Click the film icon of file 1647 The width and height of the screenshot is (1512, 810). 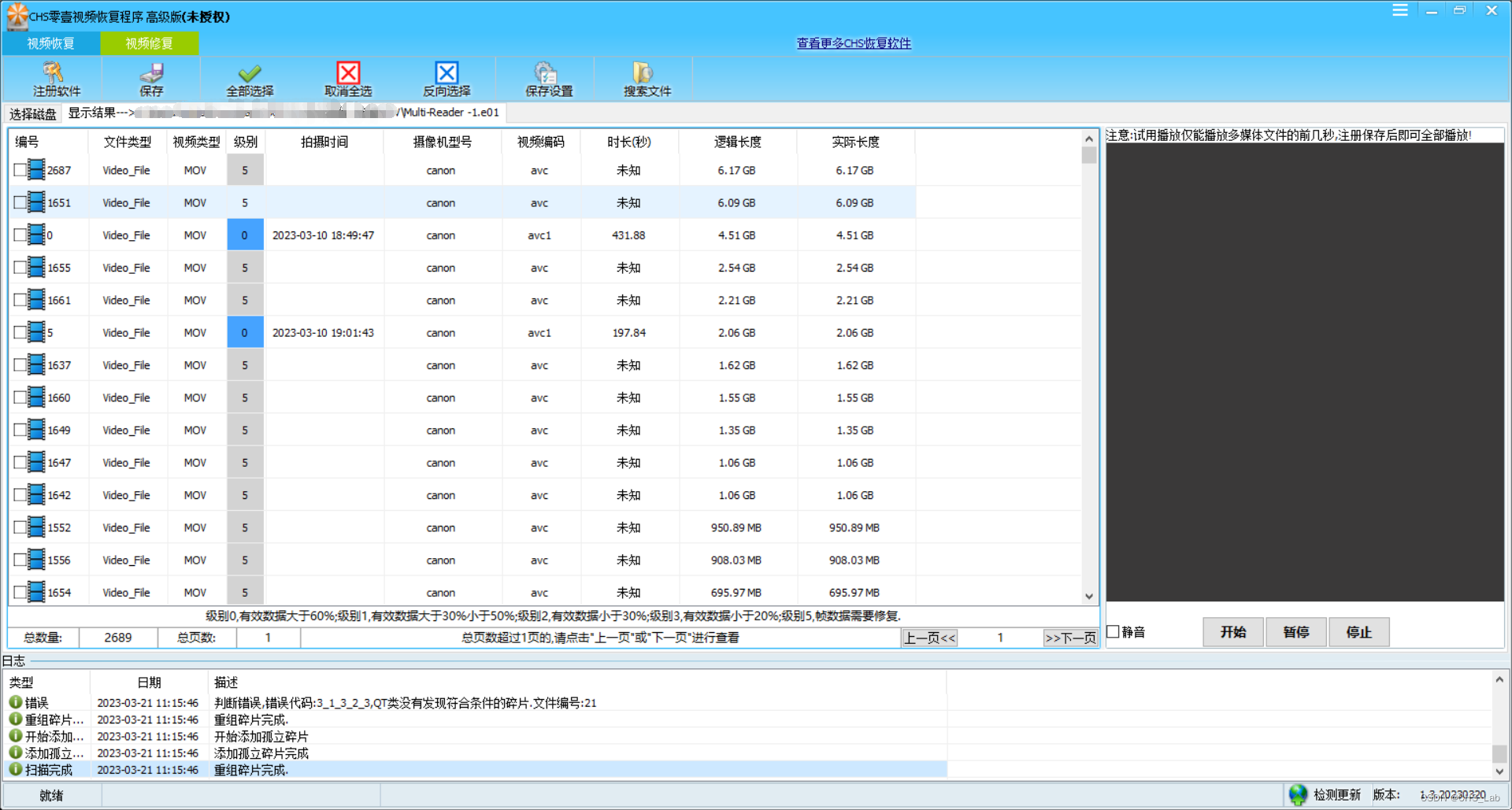pos(36,462)
